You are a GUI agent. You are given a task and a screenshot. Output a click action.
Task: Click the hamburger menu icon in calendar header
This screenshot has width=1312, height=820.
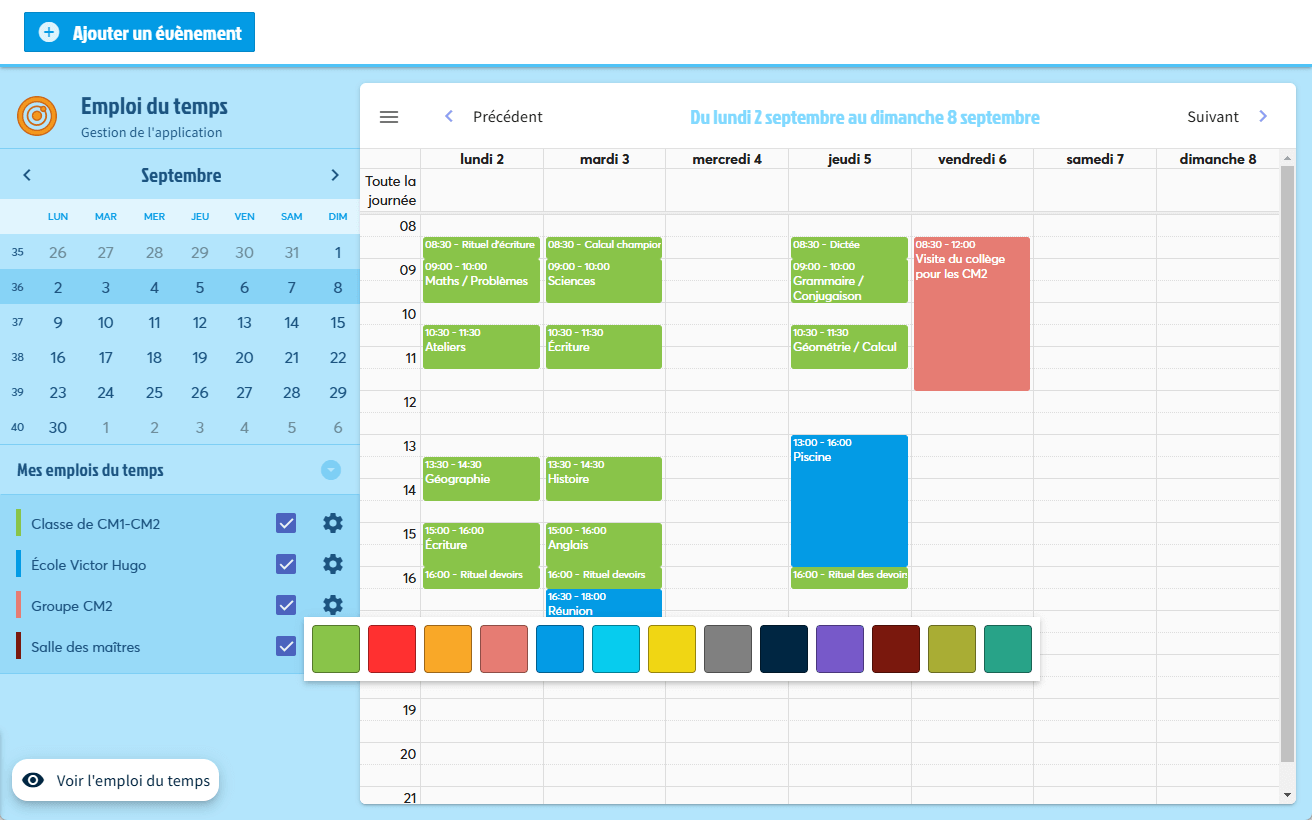(389, 117)
